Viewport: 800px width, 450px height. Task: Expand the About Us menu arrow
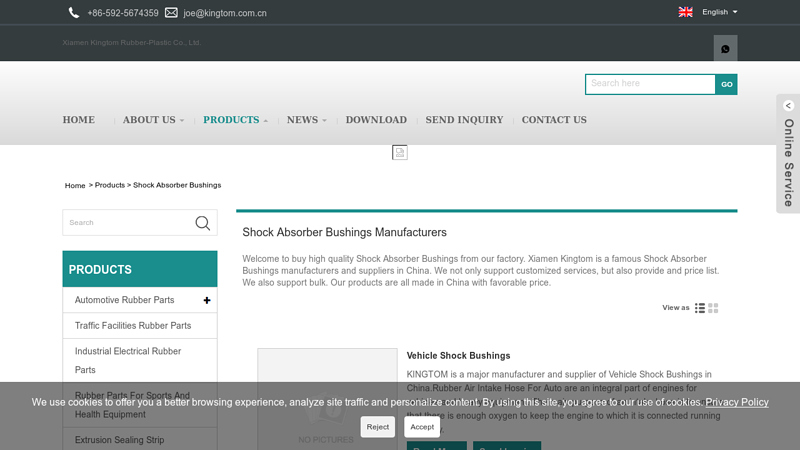[182, 121]
